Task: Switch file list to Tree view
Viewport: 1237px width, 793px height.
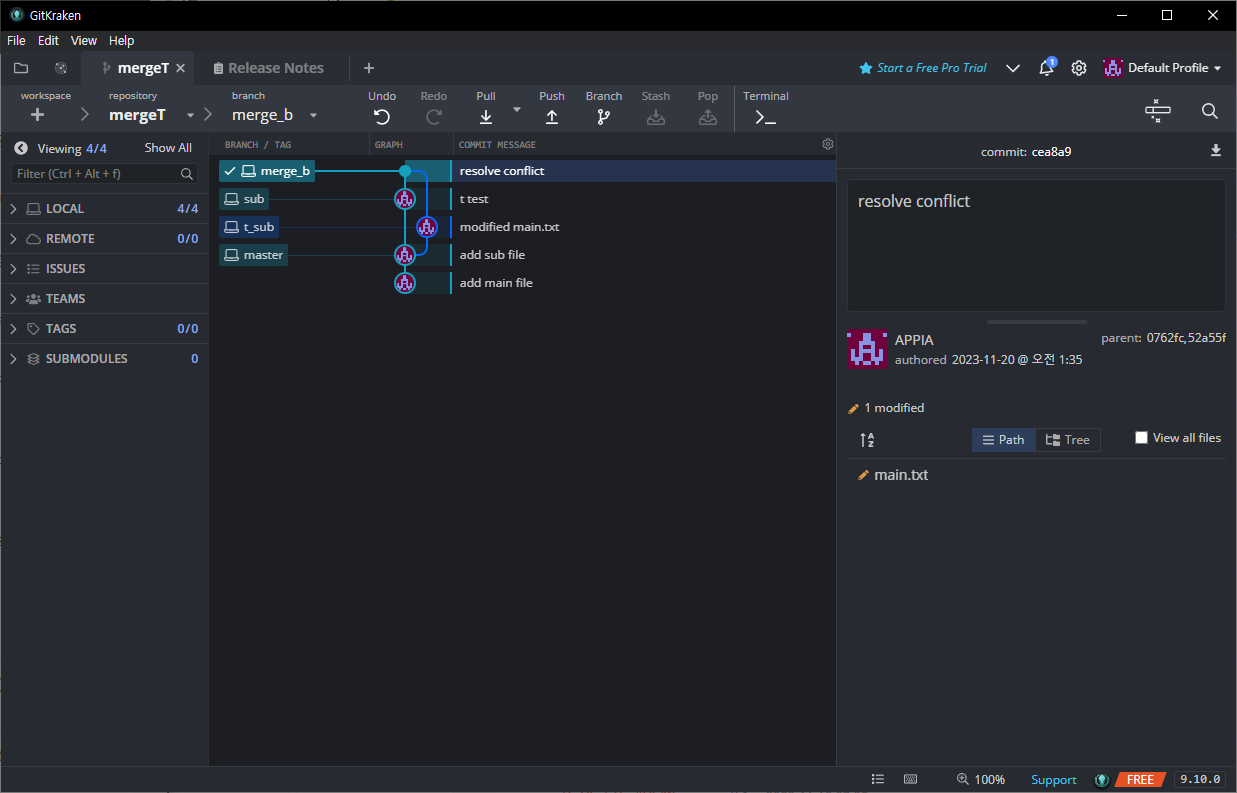Action: point(1068,440)
